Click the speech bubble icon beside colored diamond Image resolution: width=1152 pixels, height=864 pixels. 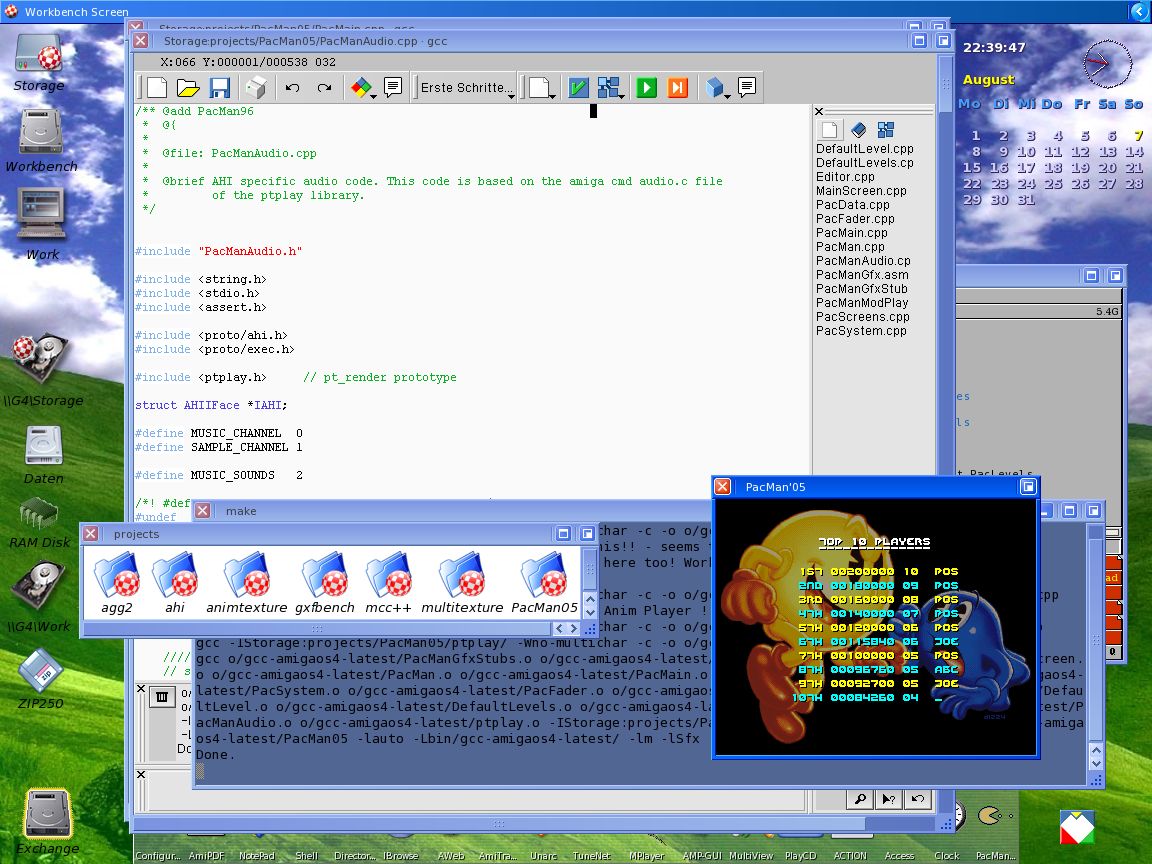[393, 87]
